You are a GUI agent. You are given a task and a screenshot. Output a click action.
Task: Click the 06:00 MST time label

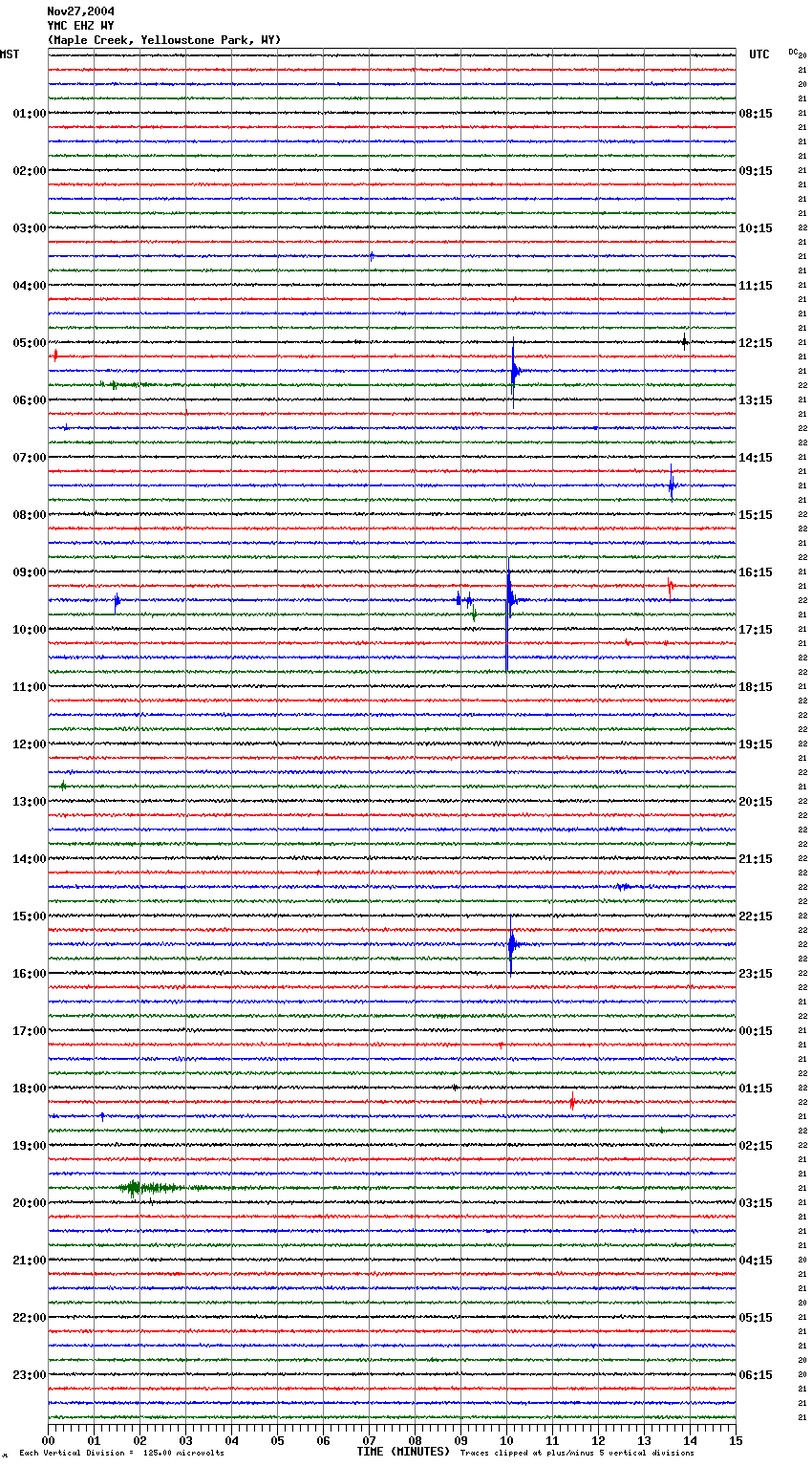coord(30,400)
